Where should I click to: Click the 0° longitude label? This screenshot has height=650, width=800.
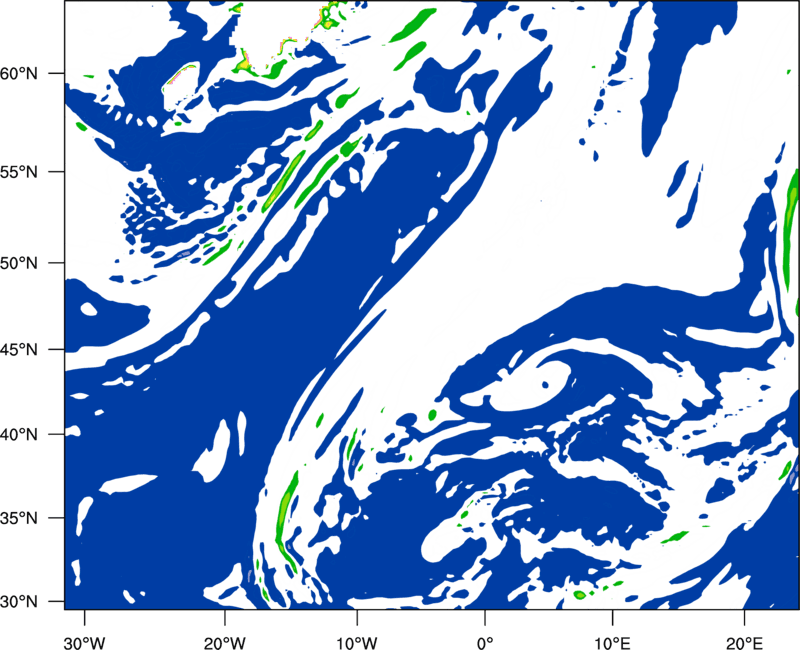coord(485,642)
